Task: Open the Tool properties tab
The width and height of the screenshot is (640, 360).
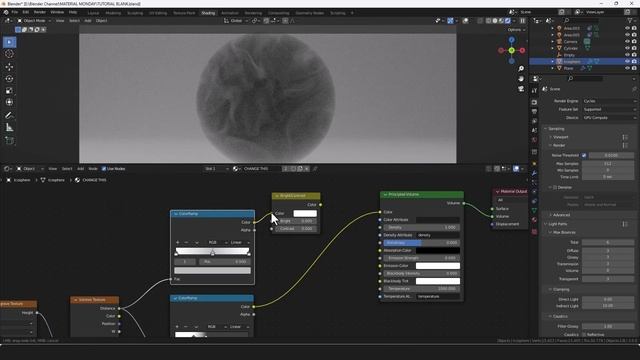Action: pos(534,91)
